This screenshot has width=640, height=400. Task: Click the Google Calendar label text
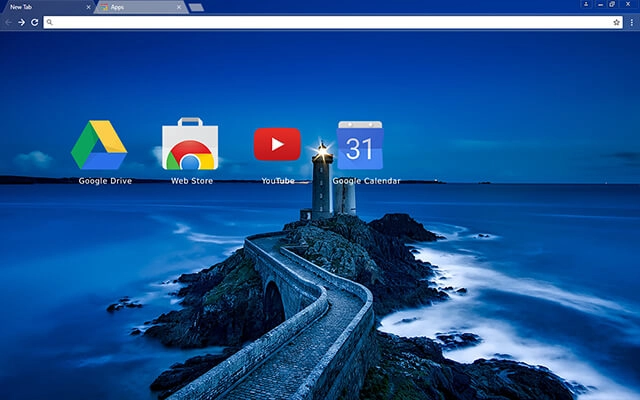click(x=367, y=181)
